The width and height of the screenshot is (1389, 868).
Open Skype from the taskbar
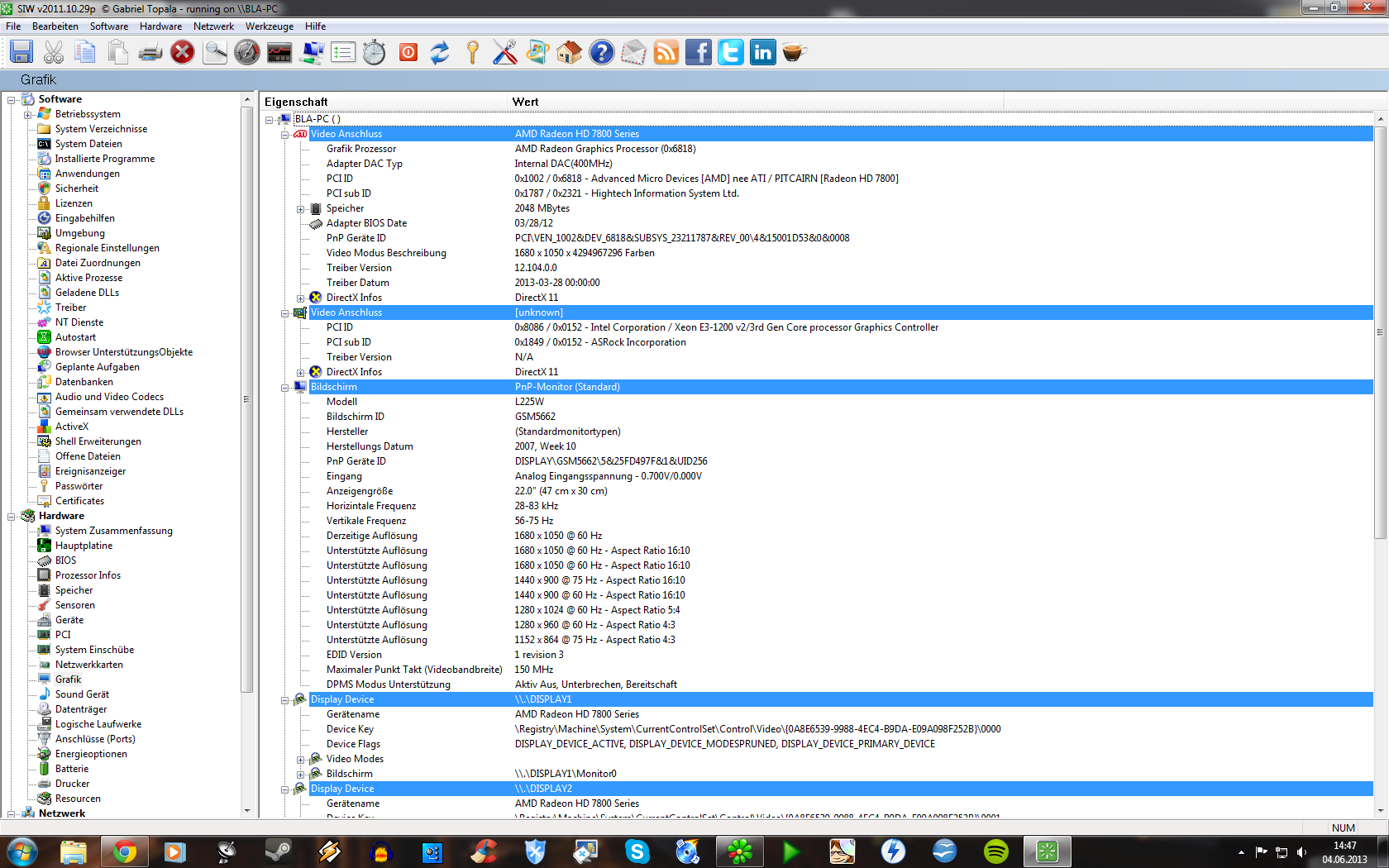tap(637, 851)
